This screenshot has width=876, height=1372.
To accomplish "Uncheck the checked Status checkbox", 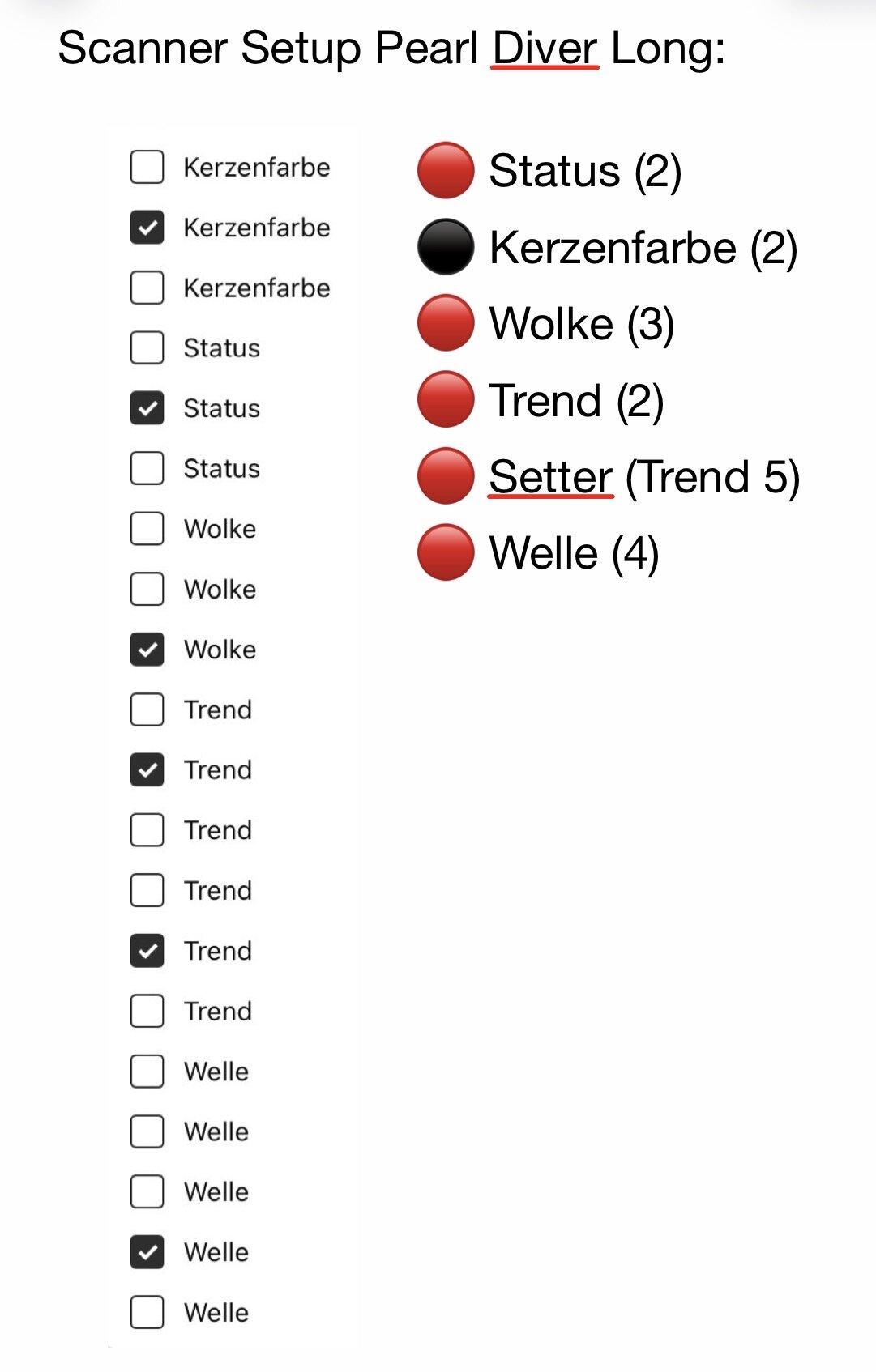I will [147, 408].
